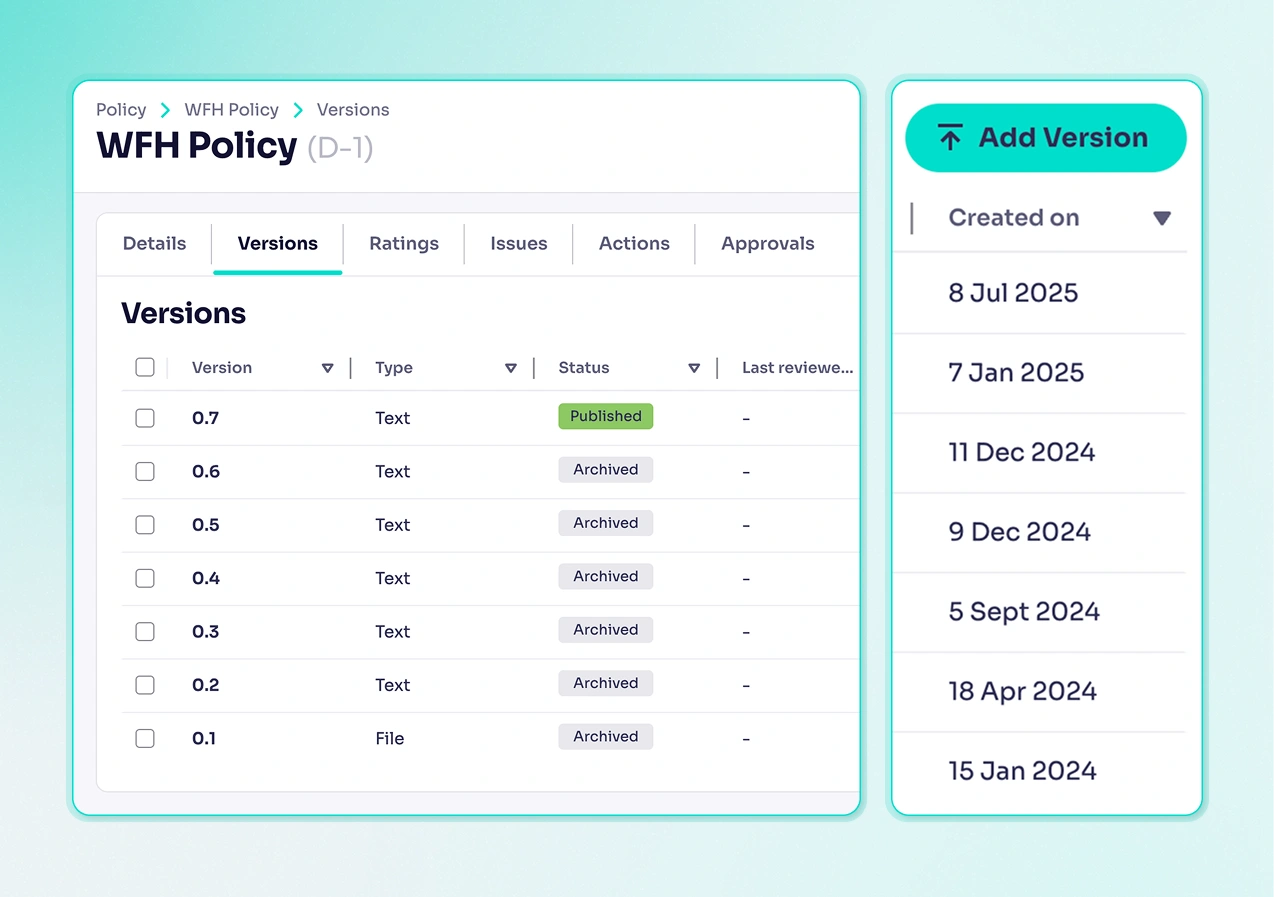Switch to the Ratings tab

(x=403, y=243)
